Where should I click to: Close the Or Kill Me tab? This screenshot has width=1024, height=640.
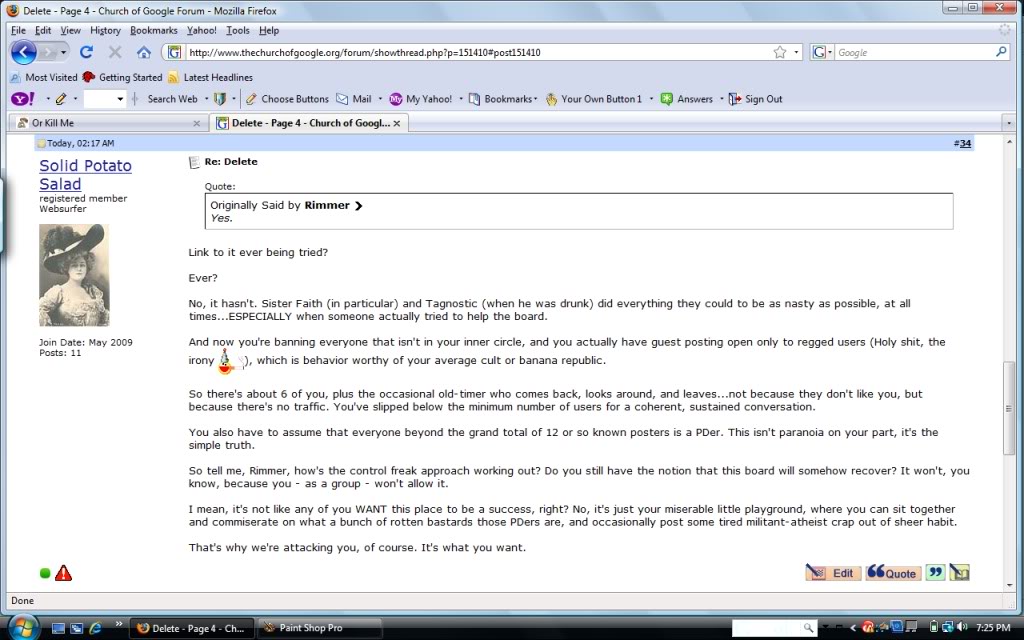coord(197,123)
